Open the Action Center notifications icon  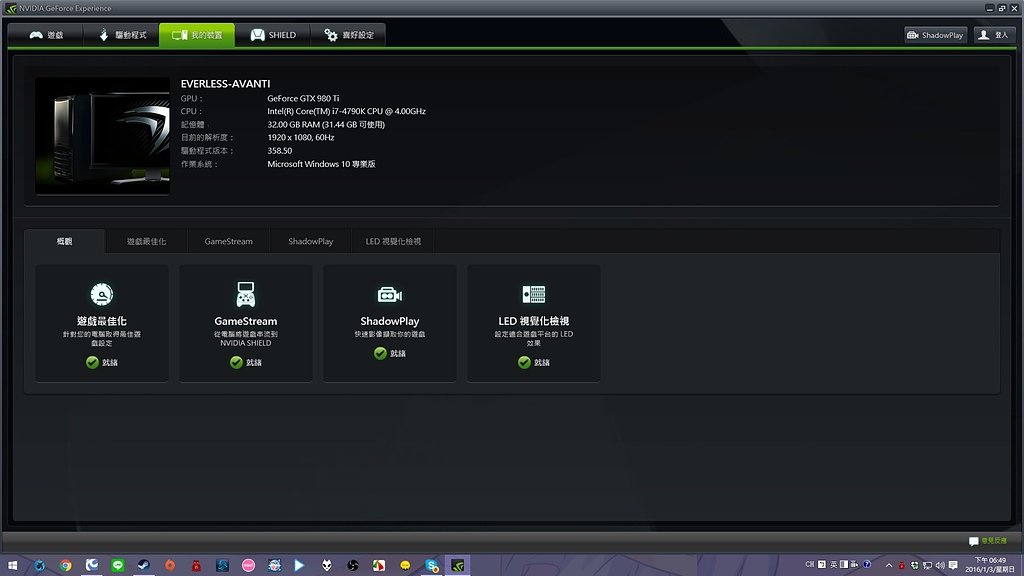953,566
